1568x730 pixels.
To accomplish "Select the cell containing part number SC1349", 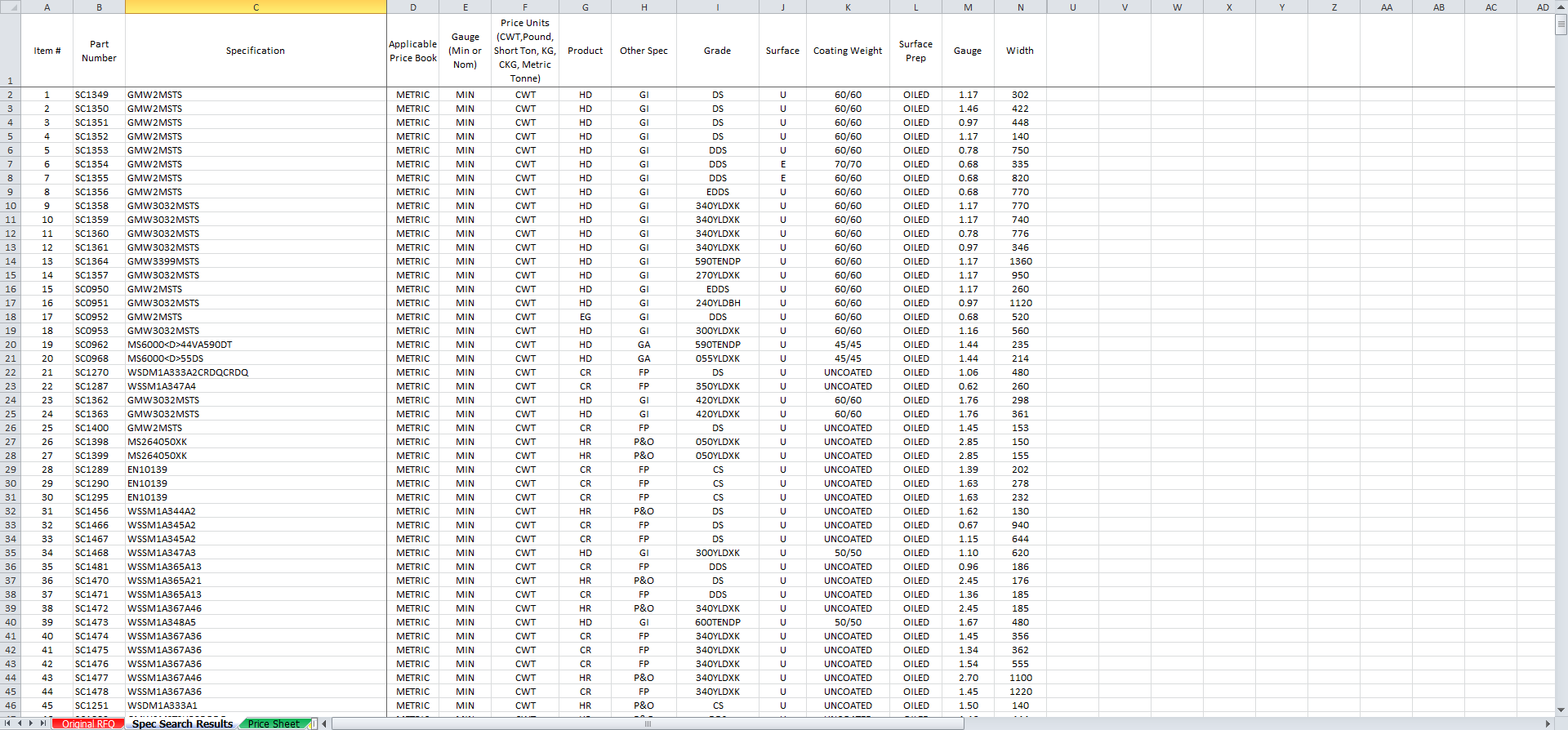I will pyautogui.click(x=99, y=95).
